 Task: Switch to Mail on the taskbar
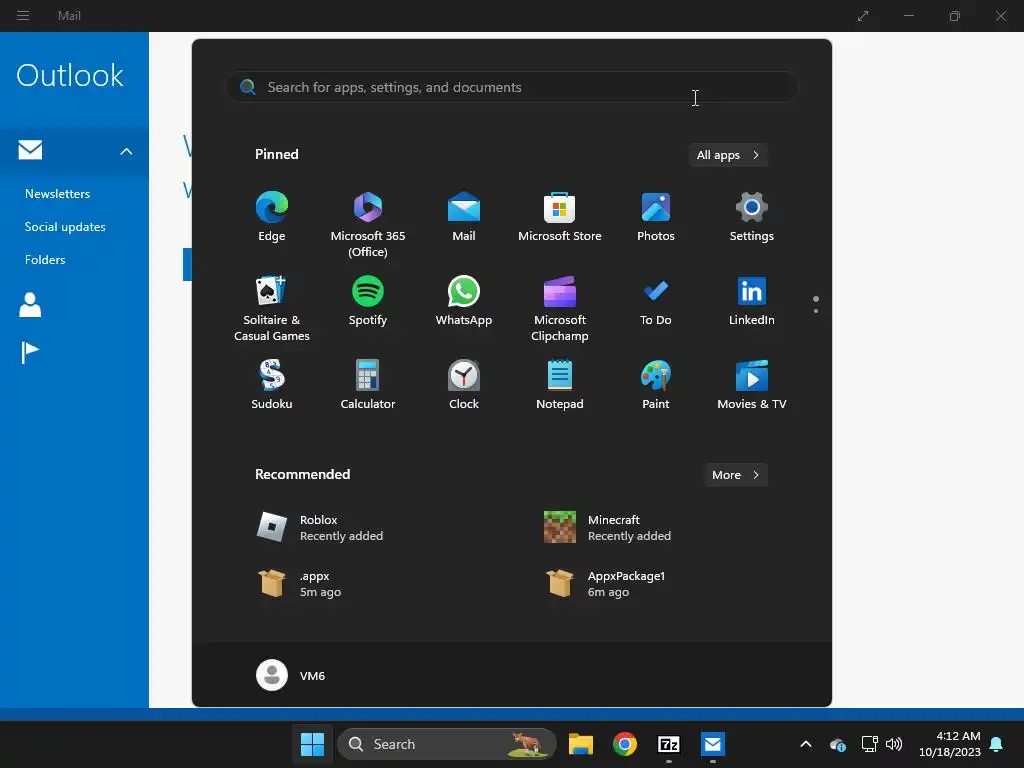pos(712,744)
